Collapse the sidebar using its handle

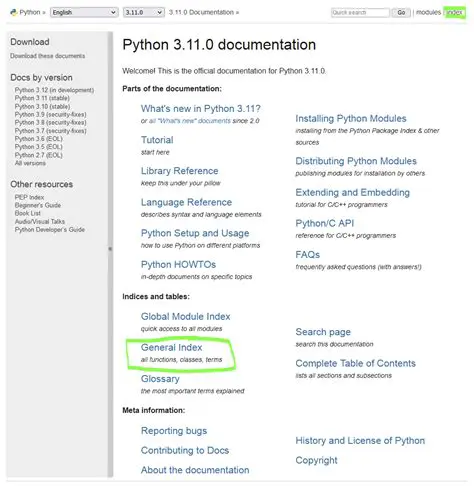[110, 249]
